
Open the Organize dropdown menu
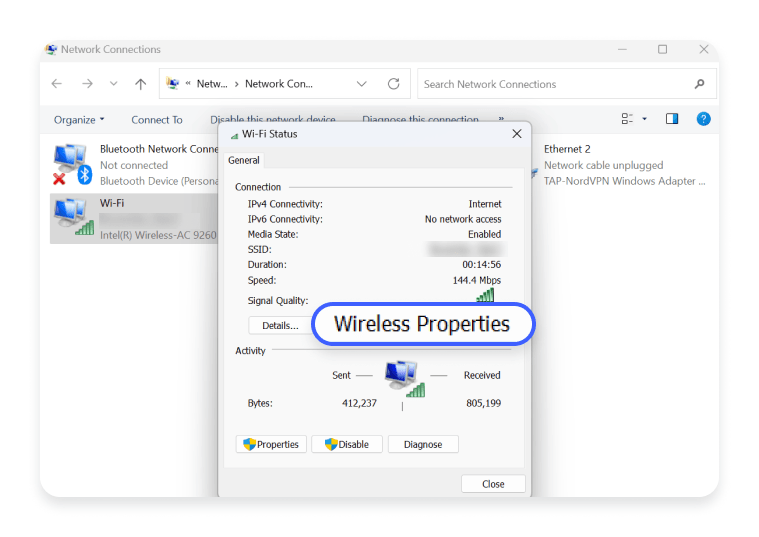pos(79,120)
